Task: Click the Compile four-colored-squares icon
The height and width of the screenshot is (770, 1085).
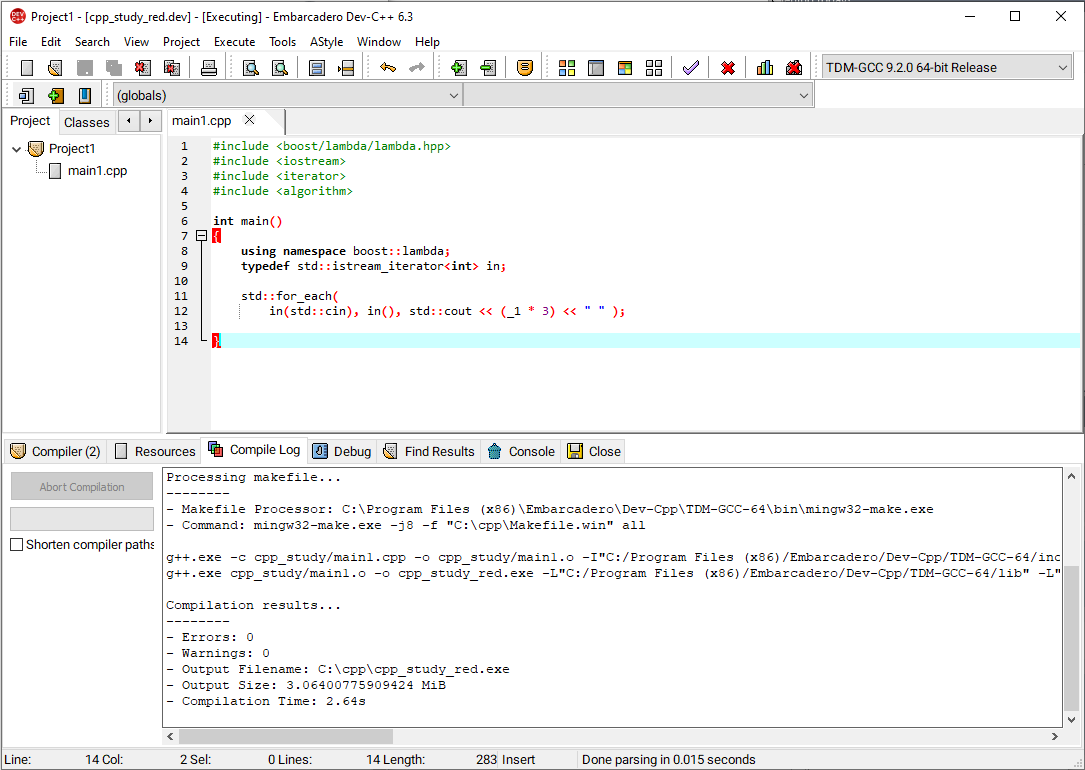Action: (x=567, y=68)
